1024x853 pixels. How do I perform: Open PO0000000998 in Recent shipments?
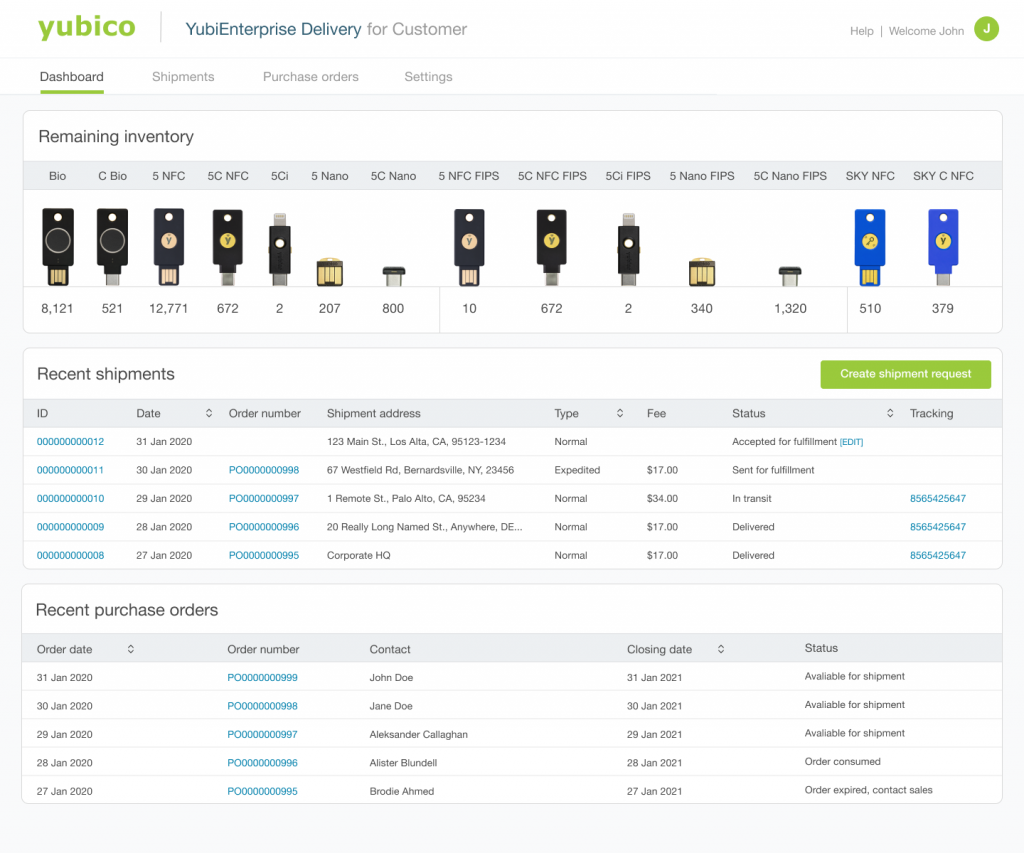(264, 470)
